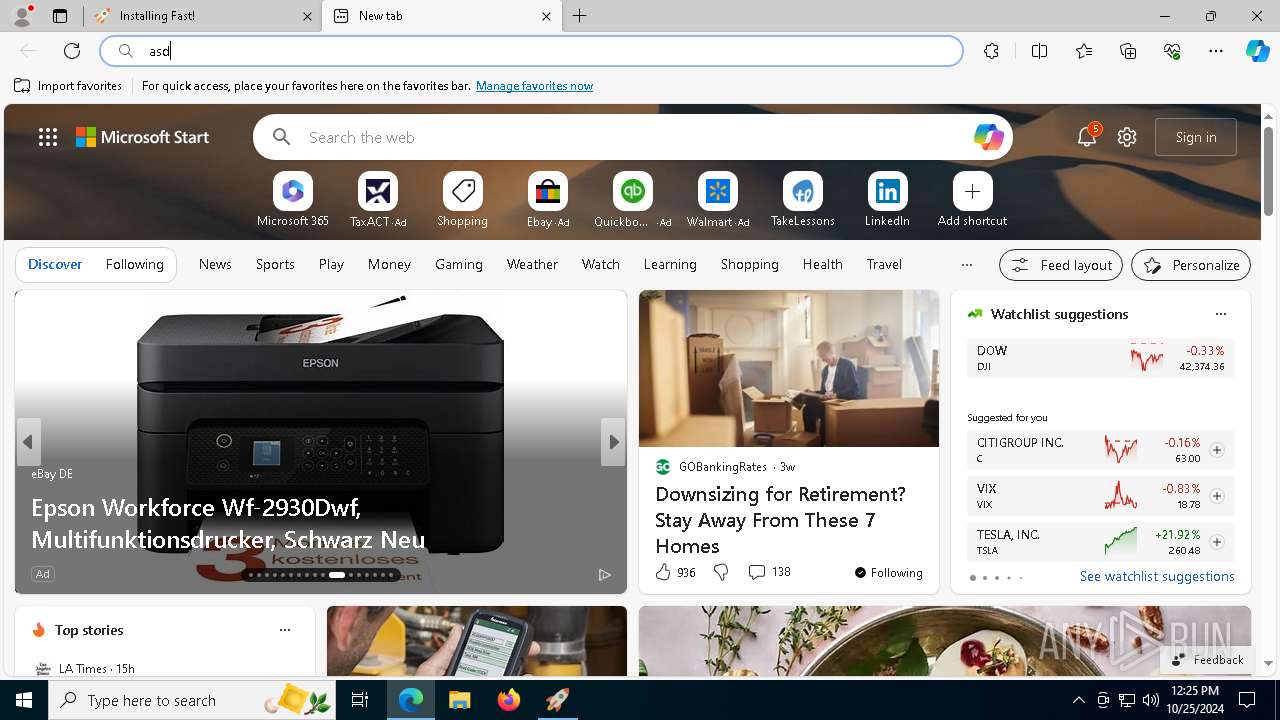Go to the previous carousel slide
Viewport: 1280px width, 720px height.
coord(28,442)
